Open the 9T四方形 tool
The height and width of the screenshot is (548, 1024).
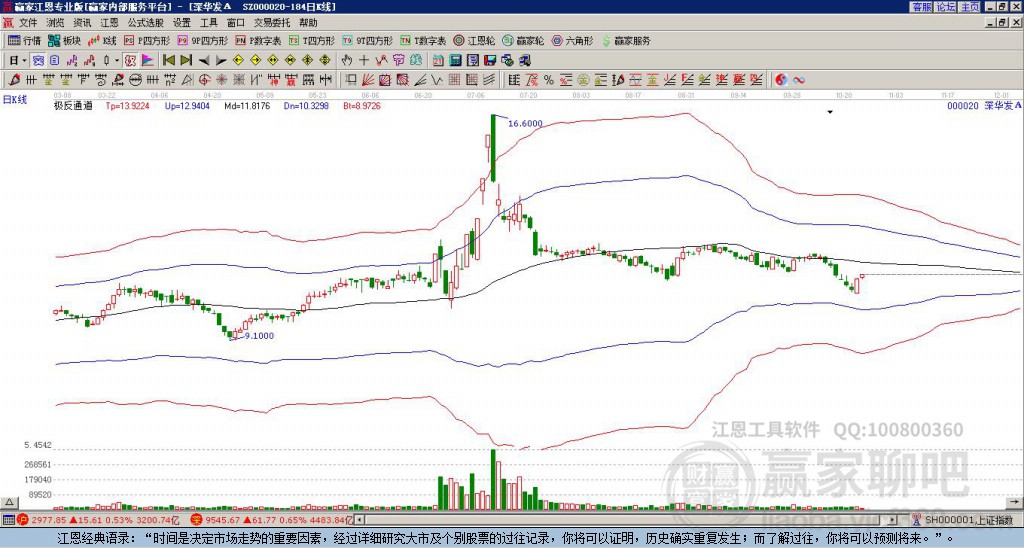click(x=368, y=40)
